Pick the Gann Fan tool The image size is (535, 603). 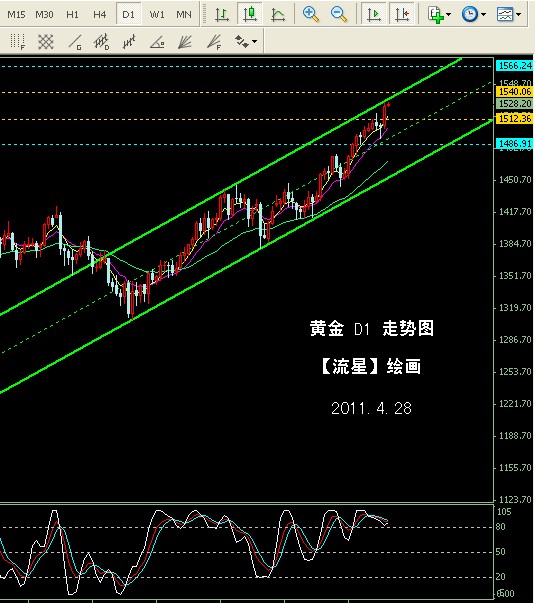coord(185,42)
